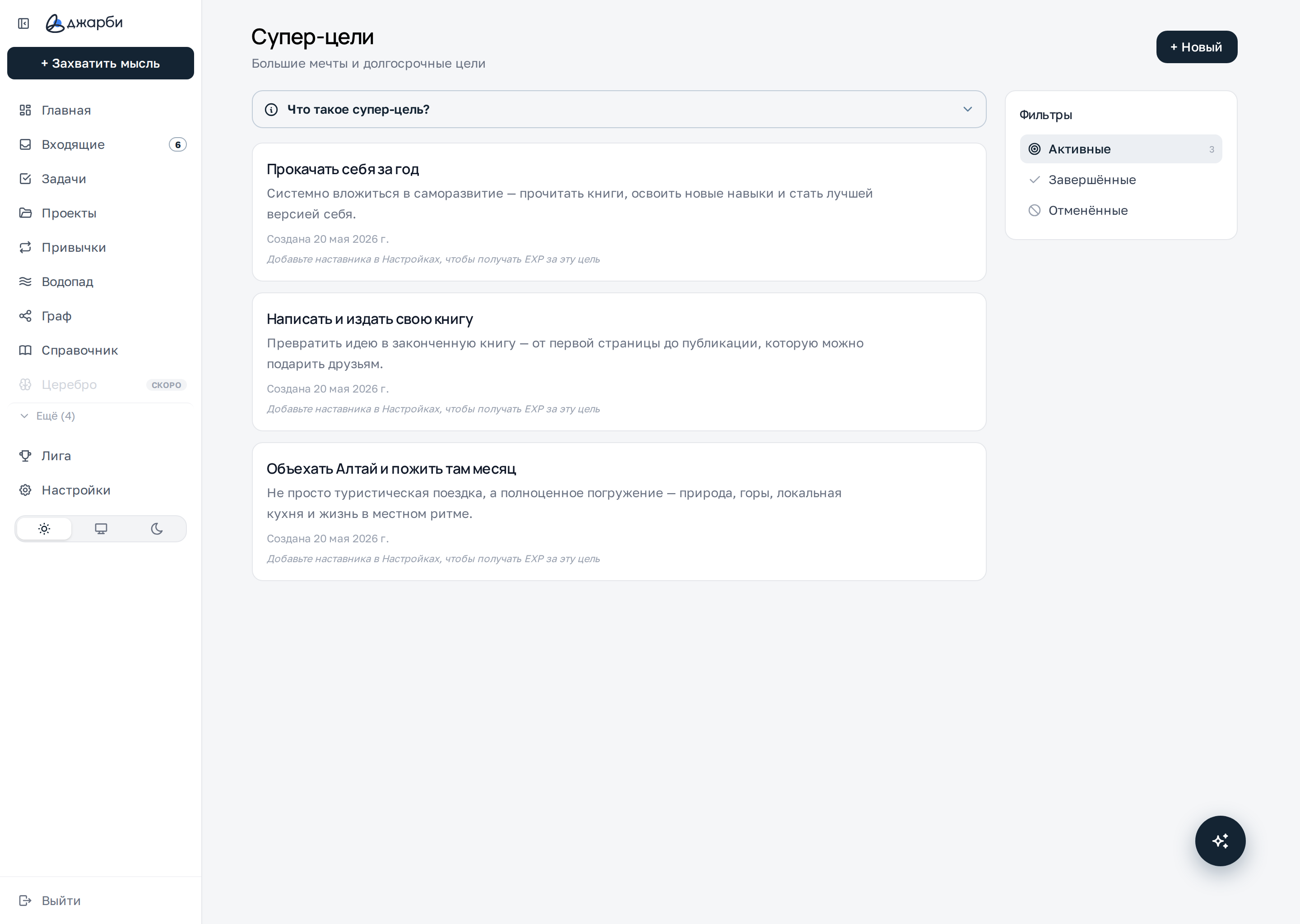Click the + Захватить мысль button
The width and height of the screenshot is (1300, 924).
[x=101, y=63]
